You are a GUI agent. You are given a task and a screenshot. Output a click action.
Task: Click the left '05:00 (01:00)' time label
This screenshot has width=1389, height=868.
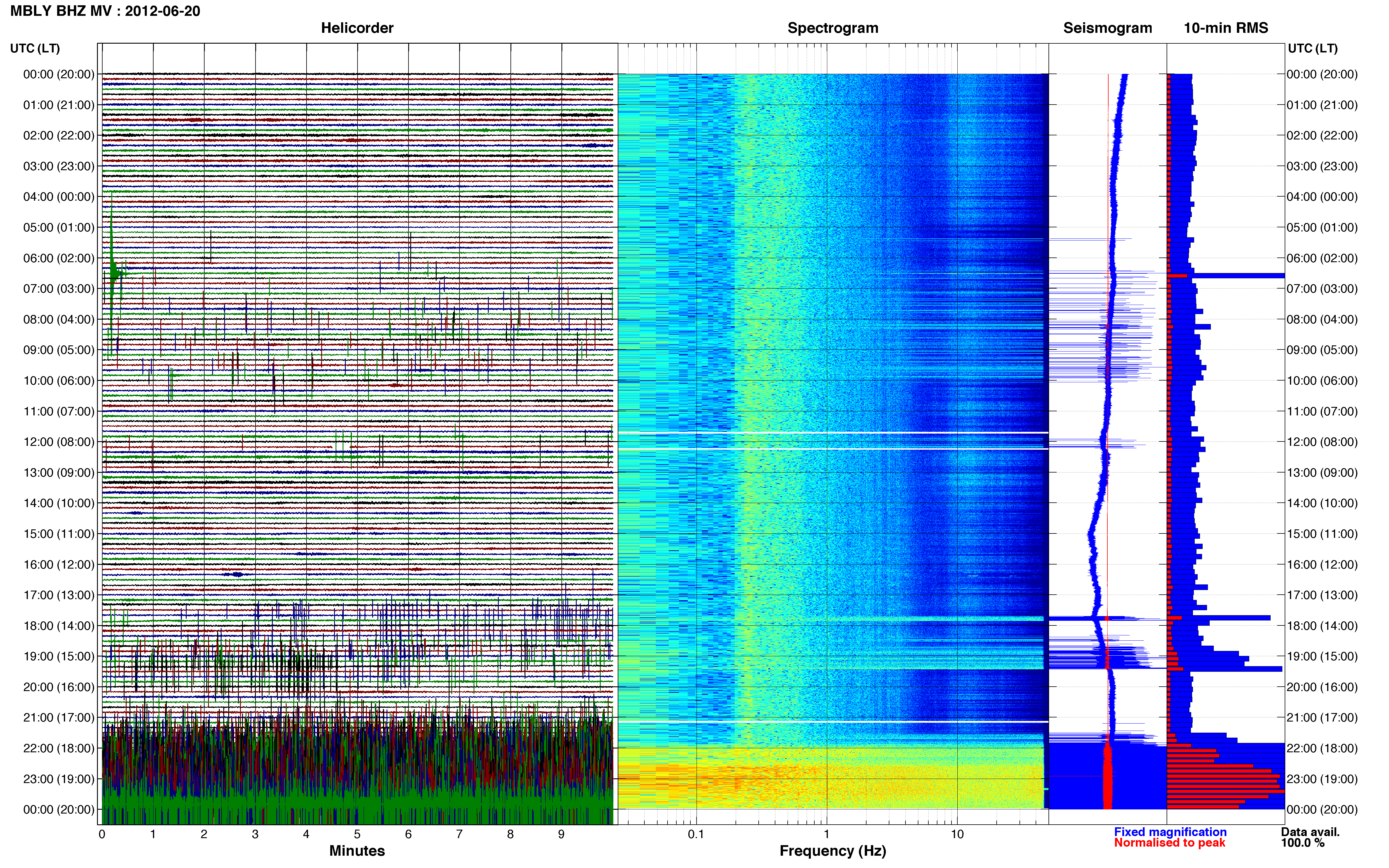59,227
